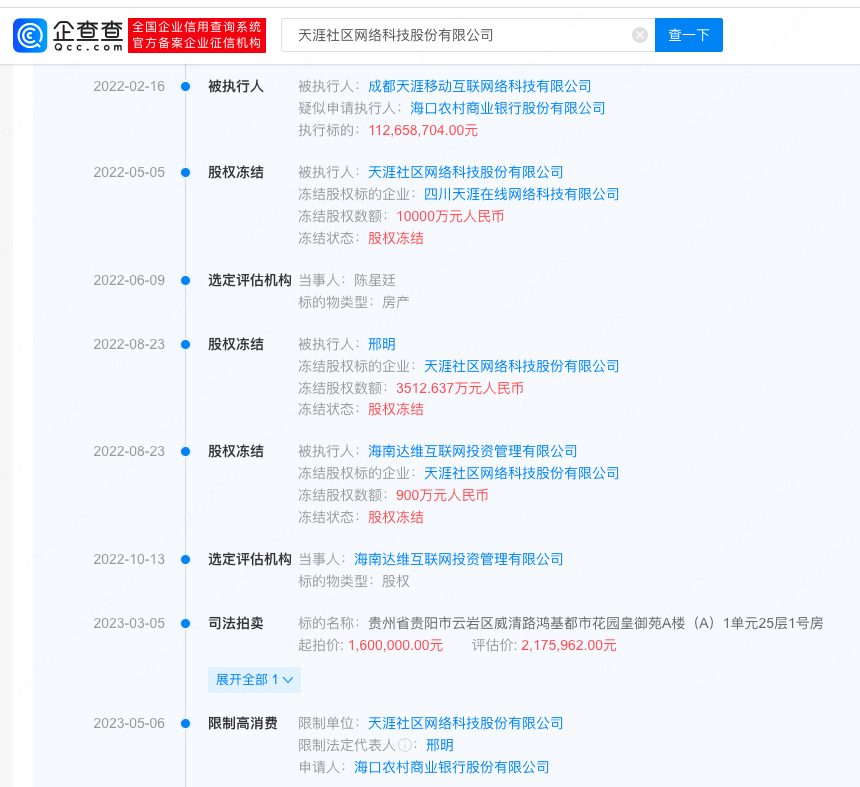Click party name 陈星廷

[375, 280]
